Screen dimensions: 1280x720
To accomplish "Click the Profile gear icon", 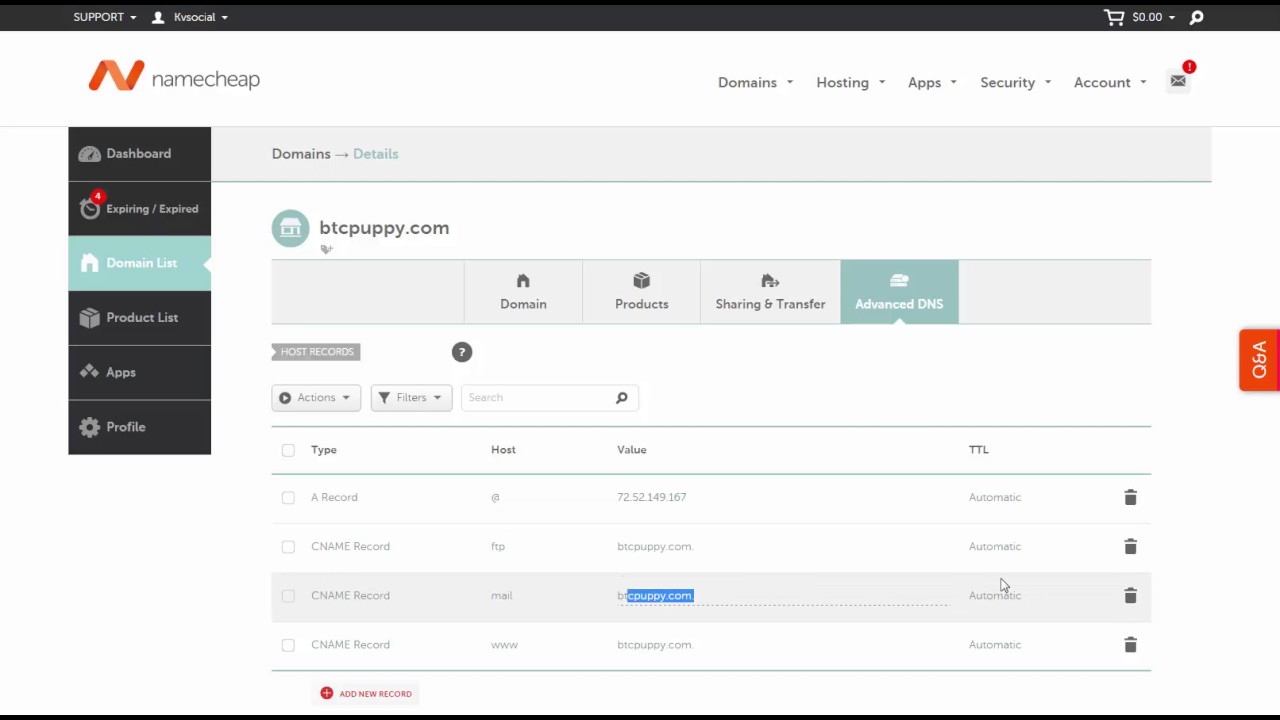I will click(x=90, y=427).
